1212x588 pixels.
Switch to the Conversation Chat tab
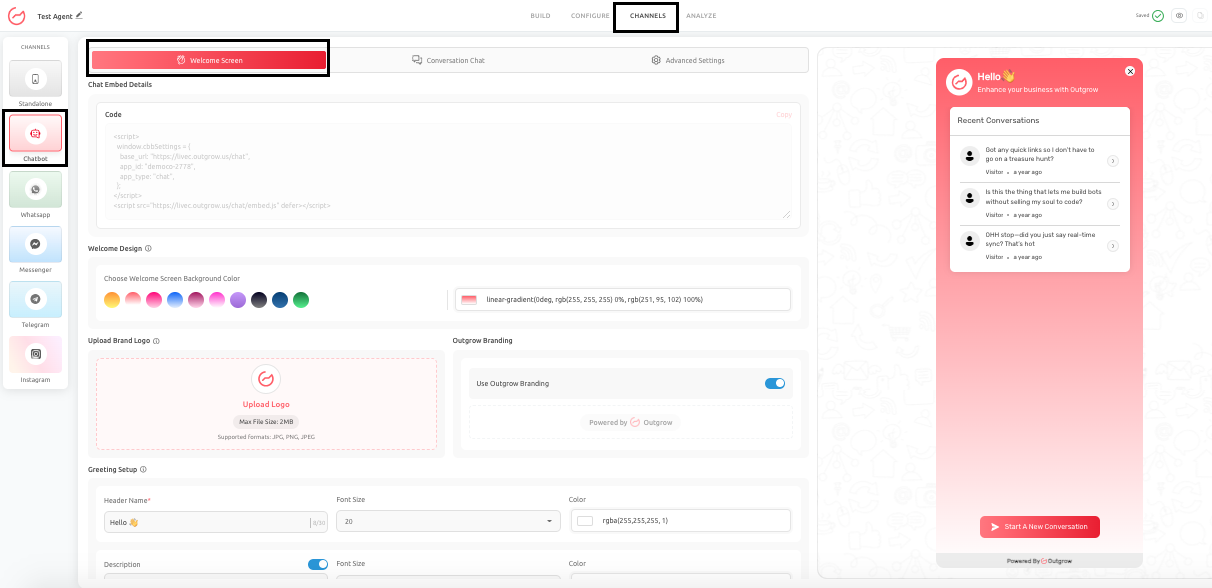(448, 60)
